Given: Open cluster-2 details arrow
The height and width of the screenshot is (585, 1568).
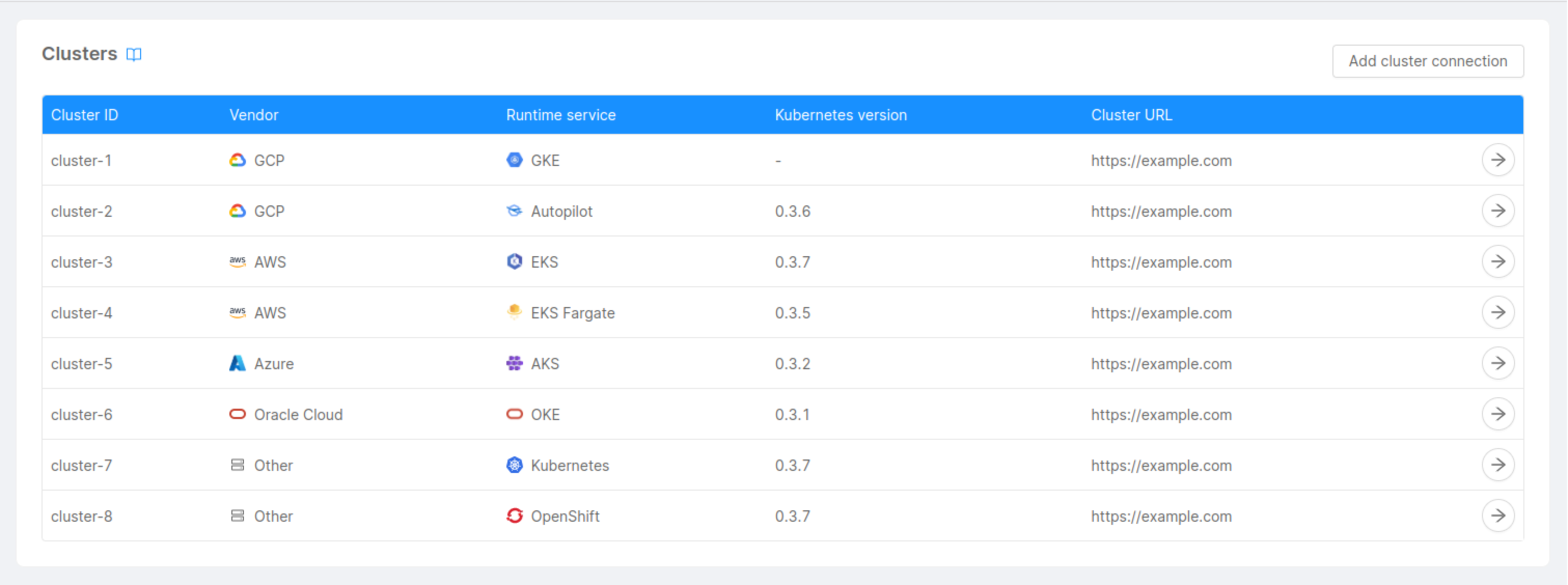Looking at the screenshot, I should click(x=1497, y=211).
